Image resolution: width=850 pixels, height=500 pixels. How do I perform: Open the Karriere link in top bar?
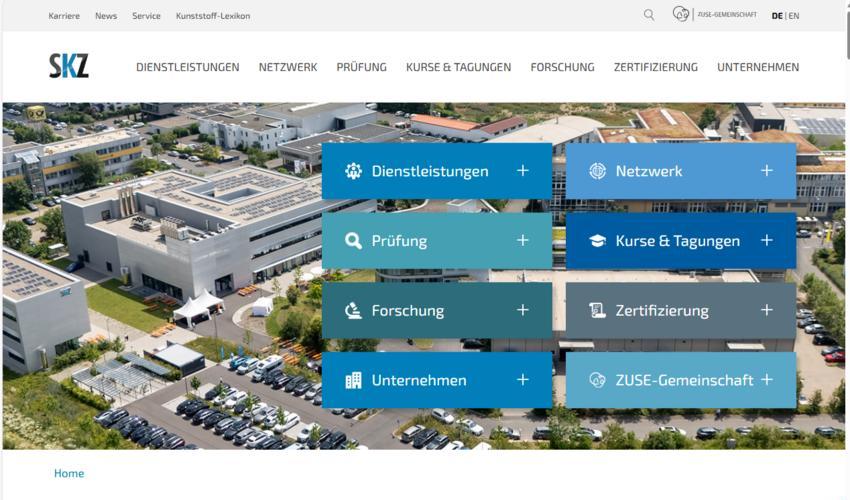coord(64,16)
